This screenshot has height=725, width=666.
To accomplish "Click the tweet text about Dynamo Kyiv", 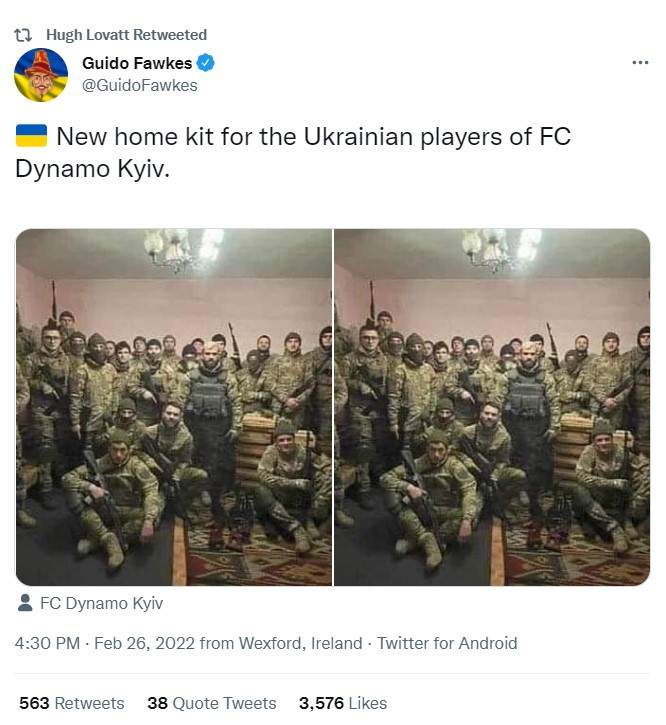I will [293, 152].
